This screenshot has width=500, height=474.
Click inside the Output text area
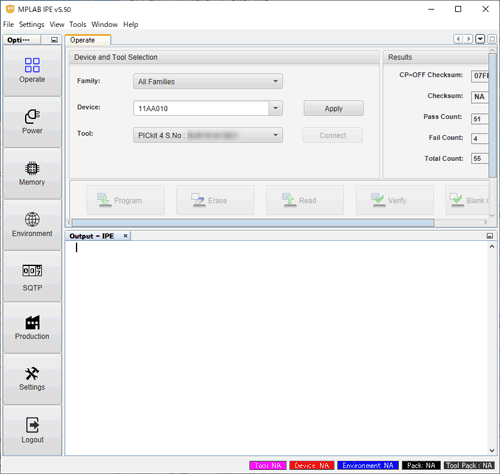point(277,347)
